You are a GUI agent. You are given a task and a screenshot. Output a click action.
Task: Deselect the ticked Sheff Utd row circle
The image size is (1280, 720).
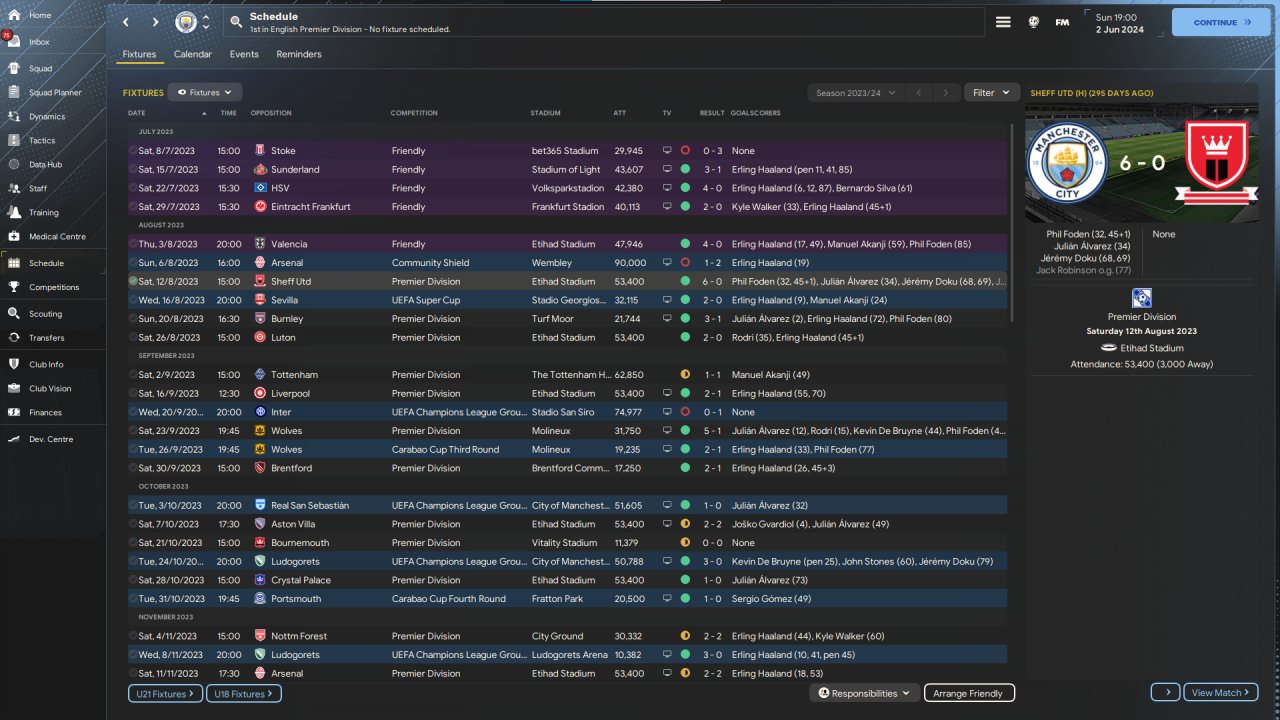(133, 282)
